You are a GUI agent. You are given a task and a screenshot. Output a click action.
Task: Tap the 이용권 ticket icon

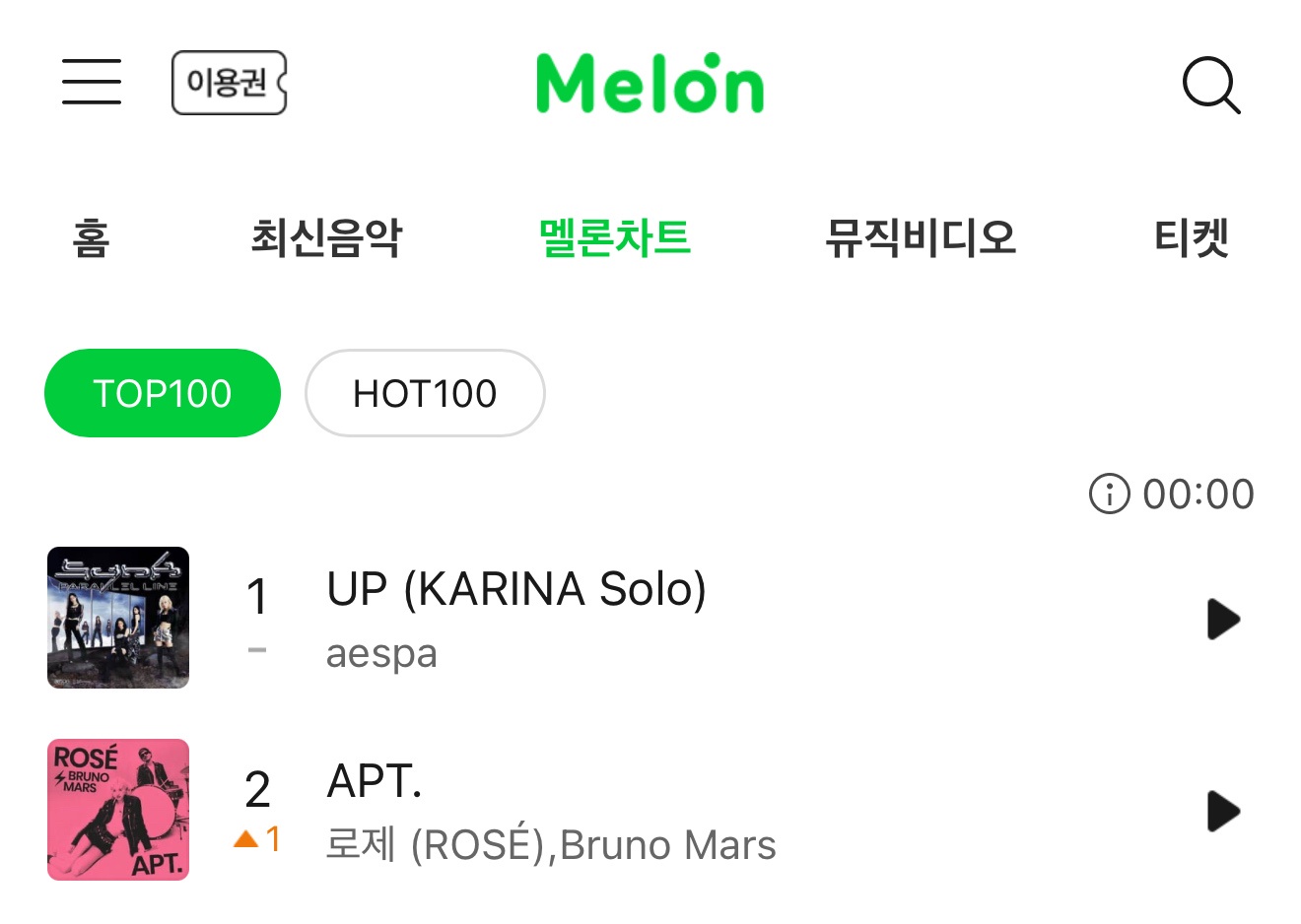(x=229, y=83)
